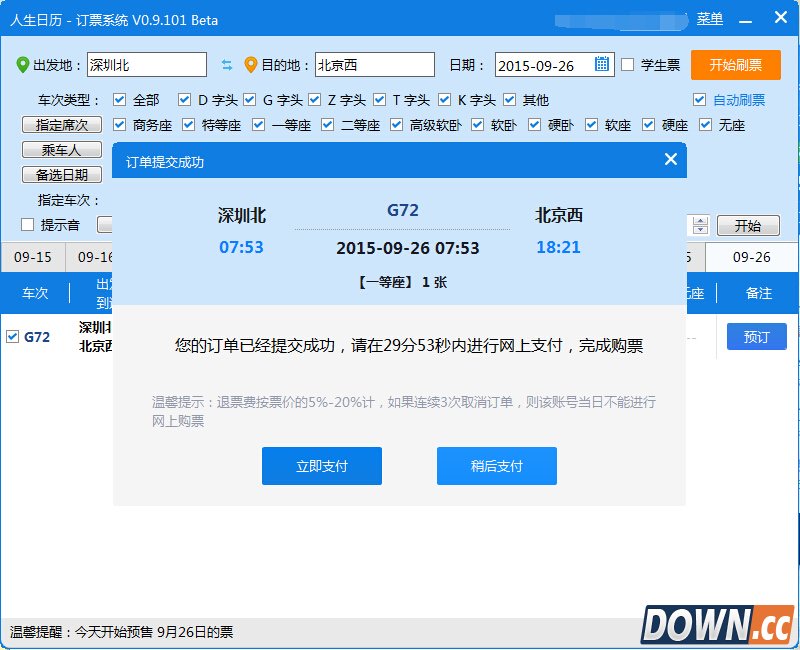The width and height of the screenshot is (800, 650).
Task: Click the 稍后支付 button to pay later
Action: [x=496, y=466]
